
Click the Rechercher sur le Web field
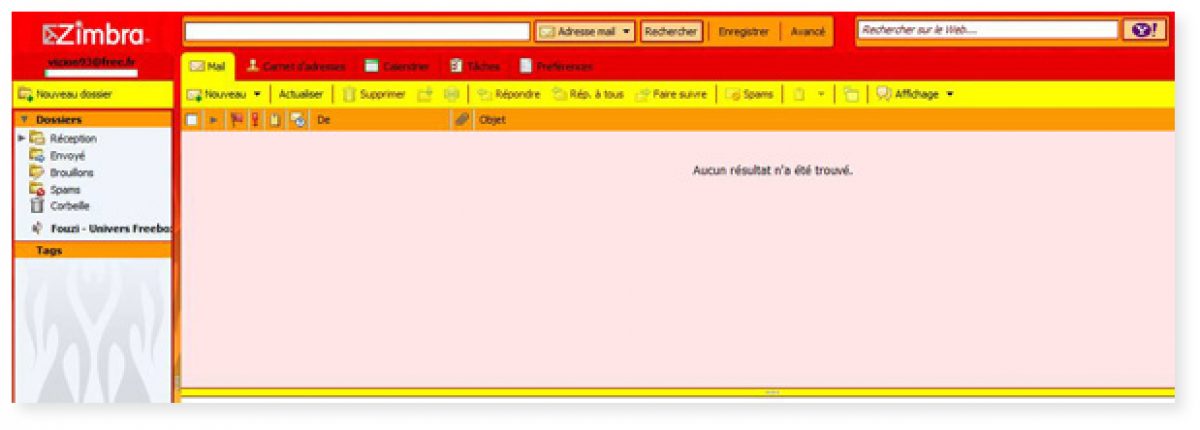click(988, 30)
